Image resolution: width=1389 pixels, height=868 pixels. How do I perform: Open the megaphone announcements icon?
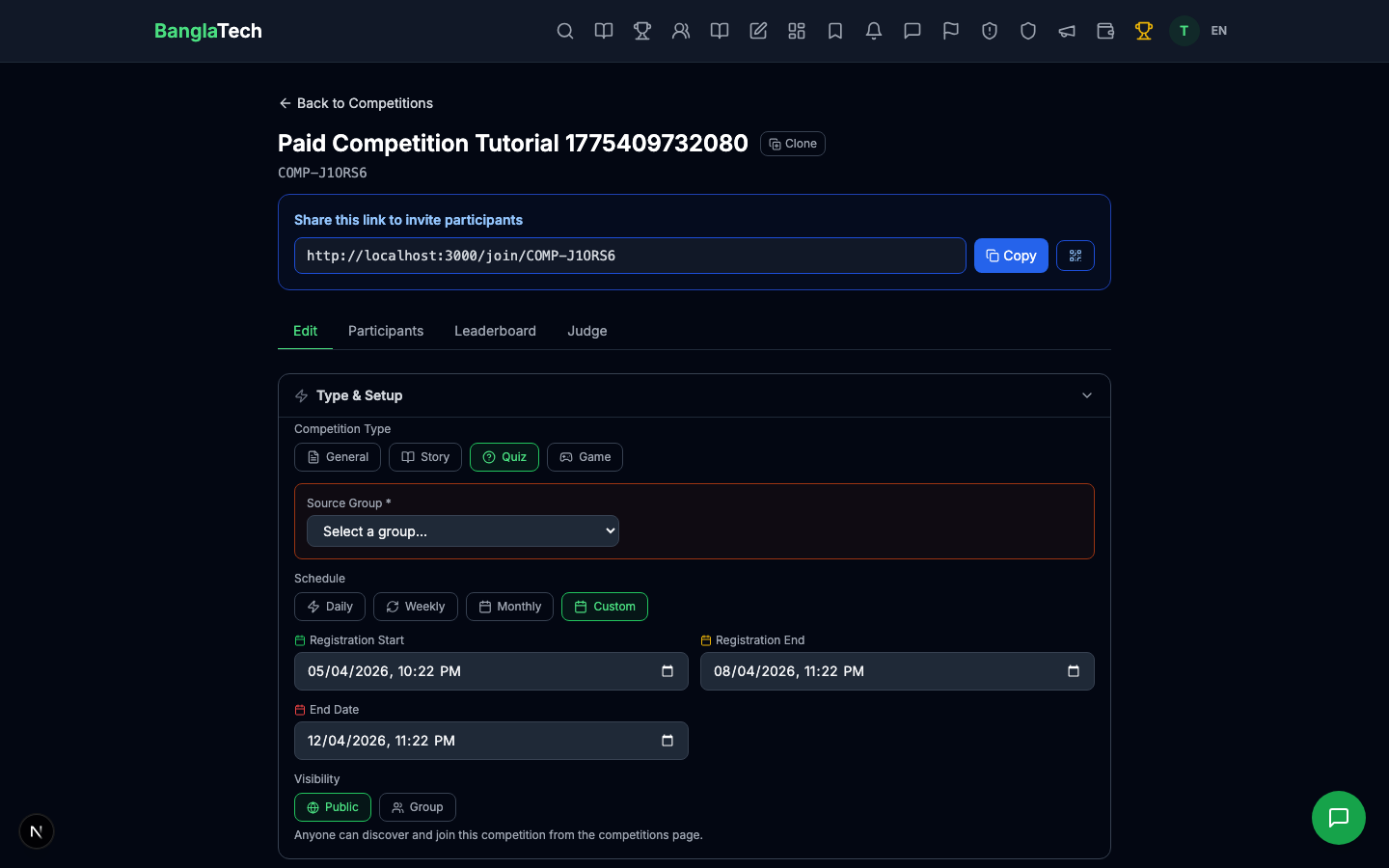point(1067,31)
